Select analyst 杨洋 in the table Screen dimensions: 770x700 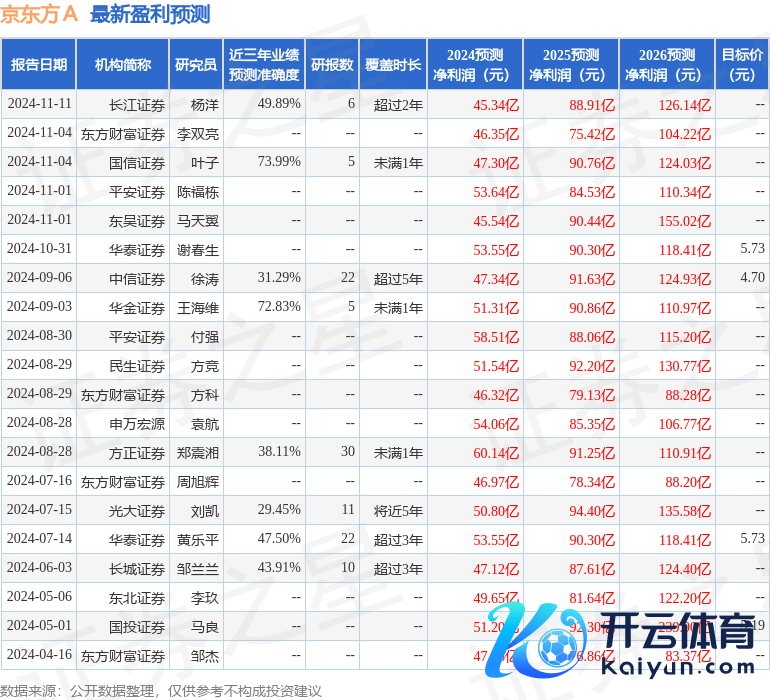204,104
